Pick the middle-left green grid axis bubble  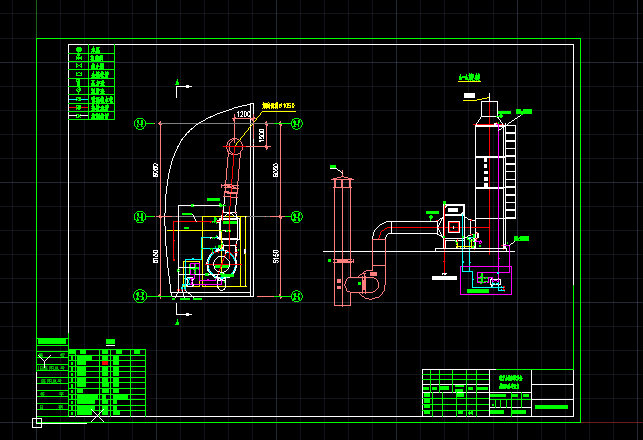(x=140, y=217)
